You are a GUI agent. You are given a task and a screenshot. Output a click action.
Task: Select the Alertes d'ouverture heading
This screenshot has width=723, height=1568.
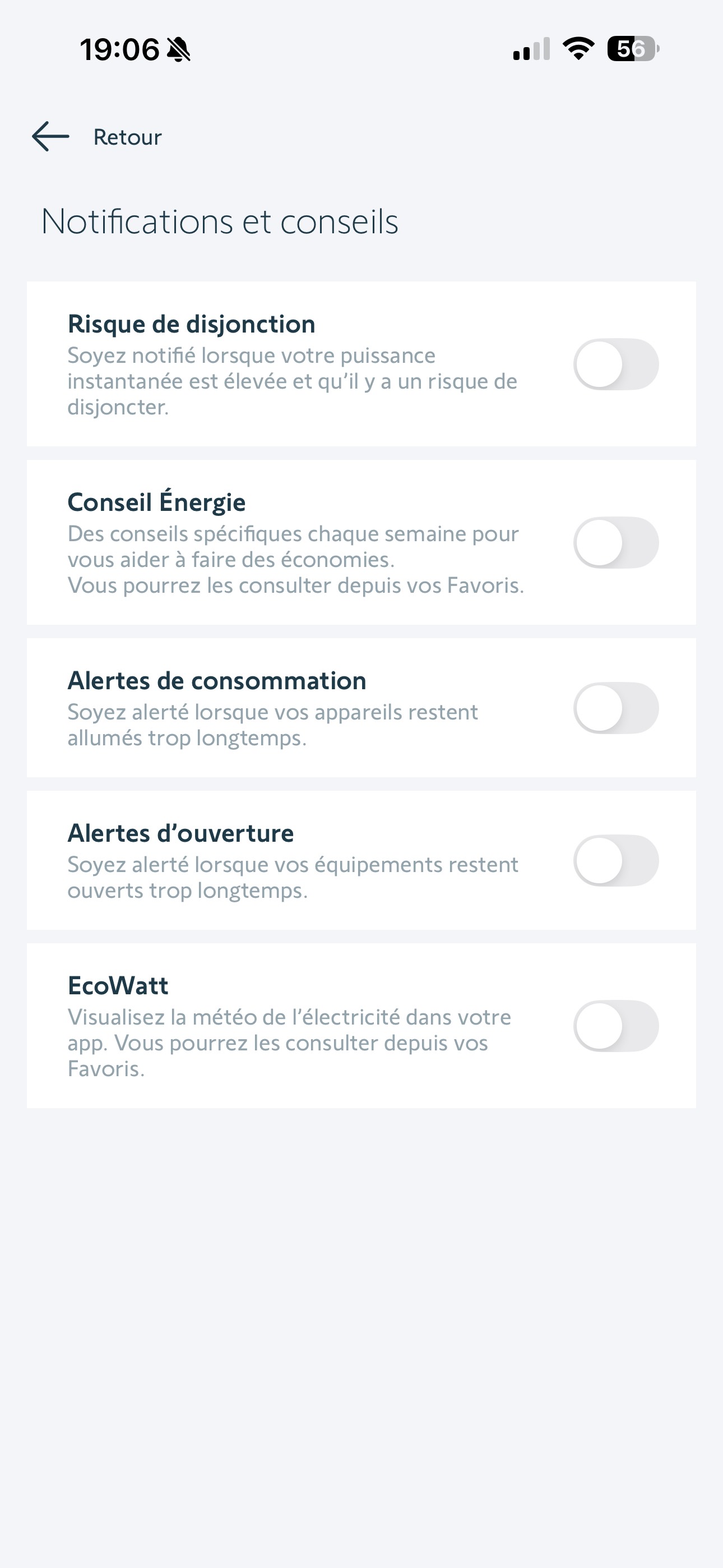point(180,833)
